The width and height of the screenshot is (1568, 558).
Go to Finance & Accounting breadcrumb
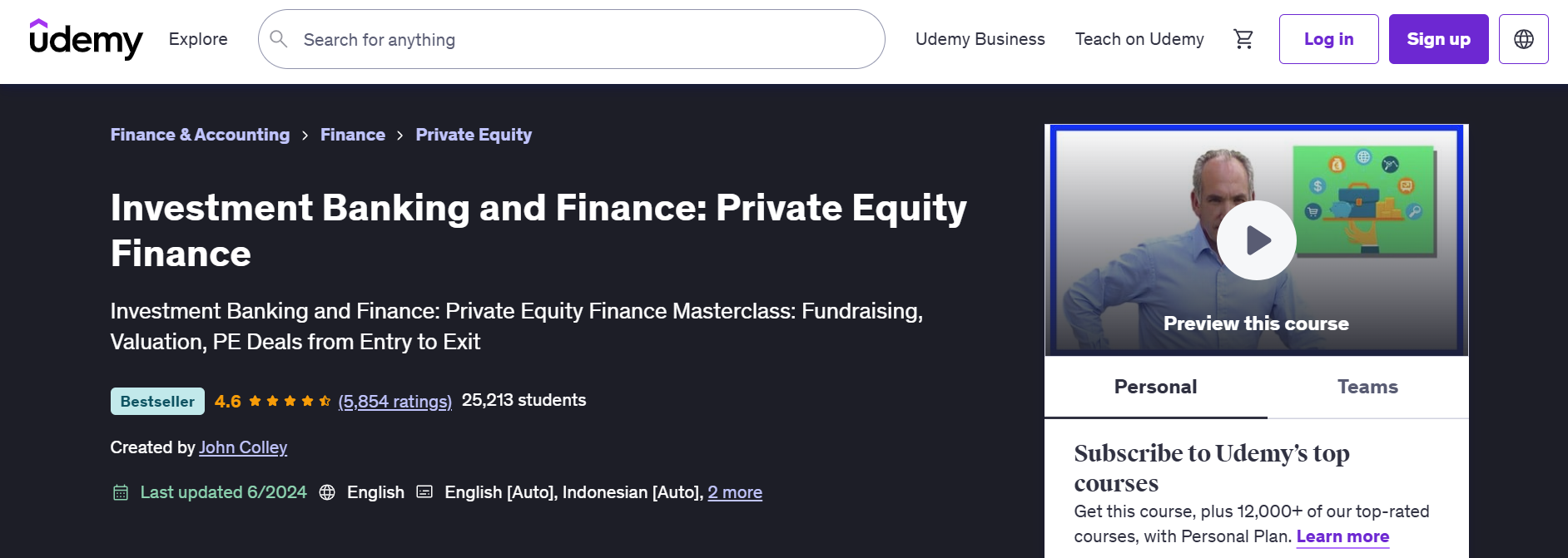(x=200, y=135)
